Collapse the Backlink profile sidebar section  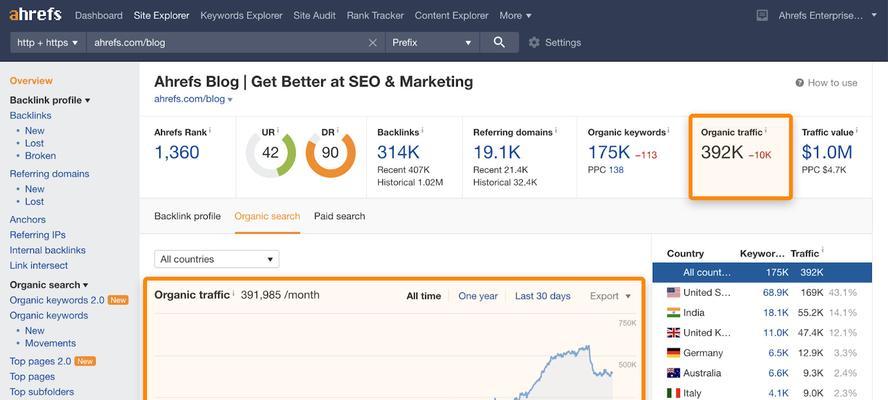(x=50, y=100)
